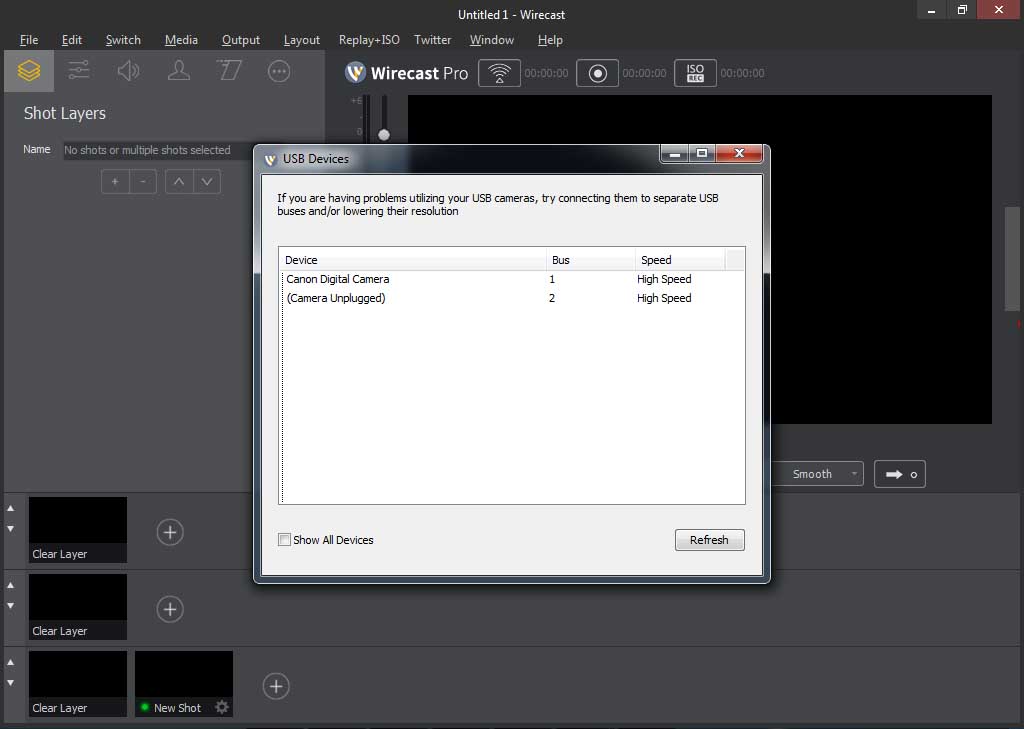Sort by the Device column header
Screen dimensions: 1024x729
coord(413,260)
